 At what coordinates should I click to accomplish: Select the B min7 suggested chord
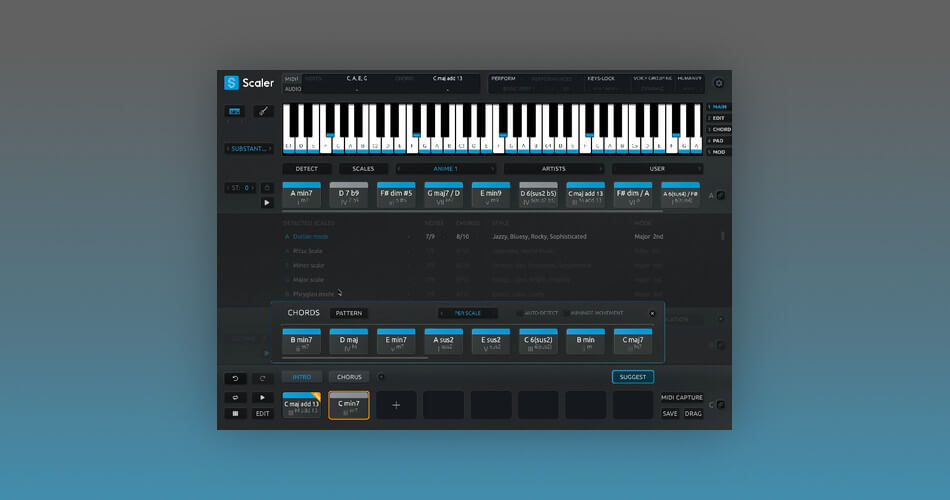302,342
